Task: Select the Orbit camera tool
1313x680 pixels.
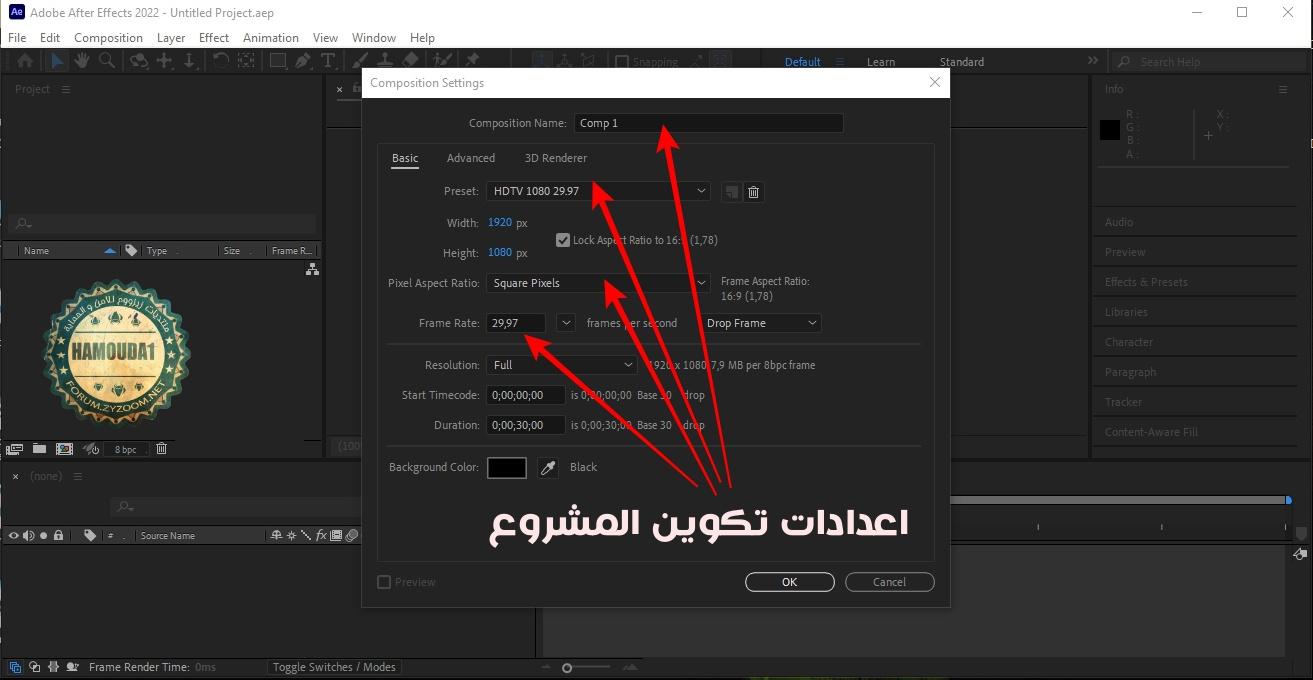Action: click(x=139, y=61)
